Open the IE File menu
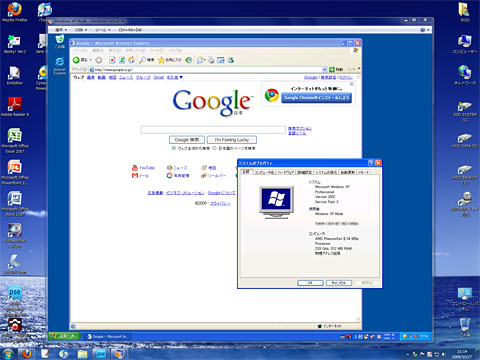480x360 pixels. (x=80, y=50)
